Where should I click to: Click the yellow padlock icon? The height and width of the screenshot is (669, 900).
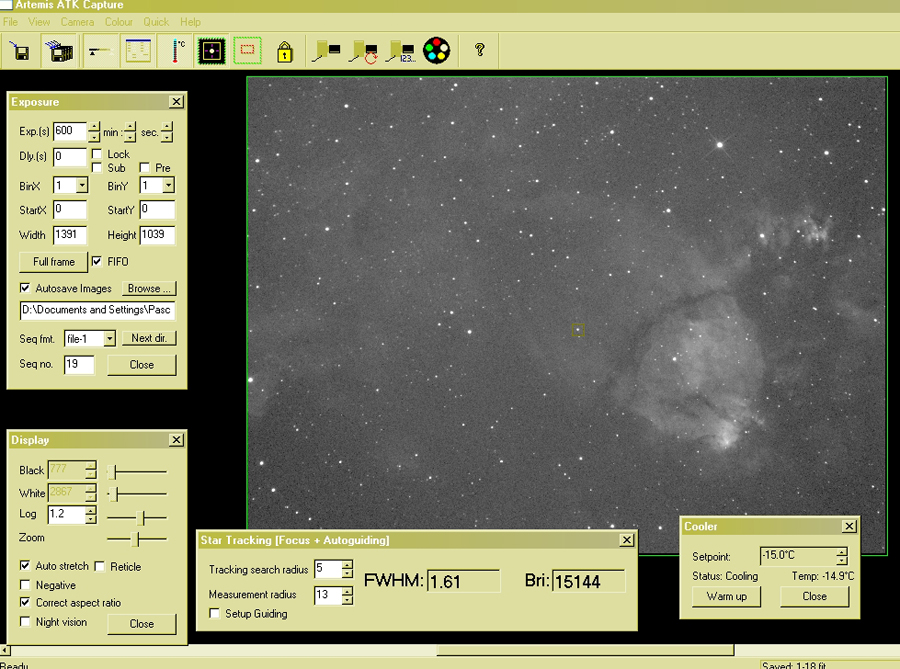[x=285, y=51]
